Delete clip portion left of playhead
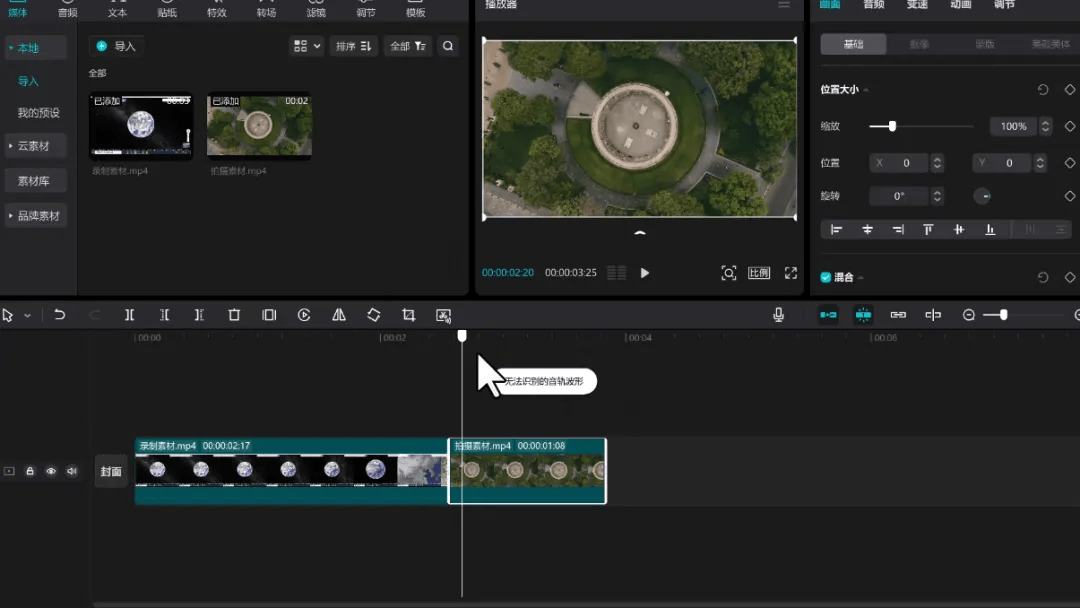Image resolution: width=1080 pixels, height=608 pixels. [x=165, y=315]
